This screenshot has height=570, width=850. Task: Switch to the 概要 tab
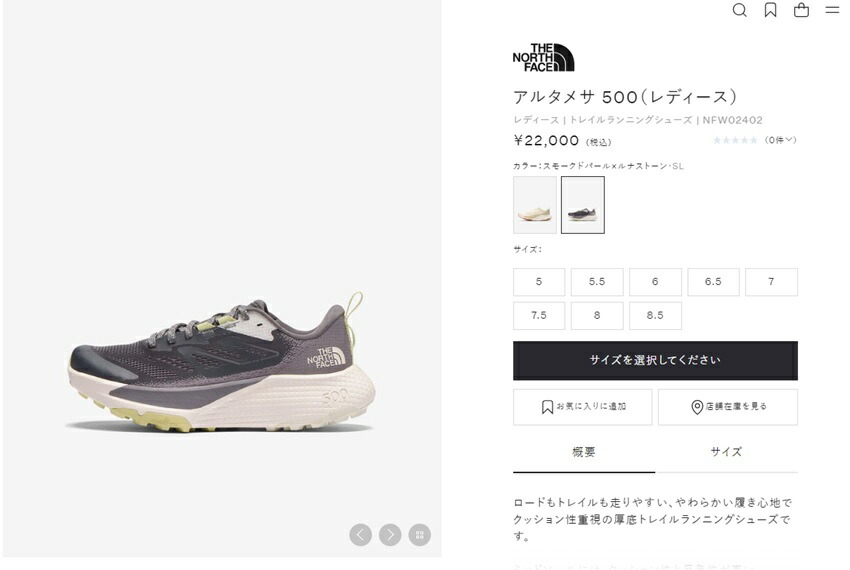(x=584, y=452)
